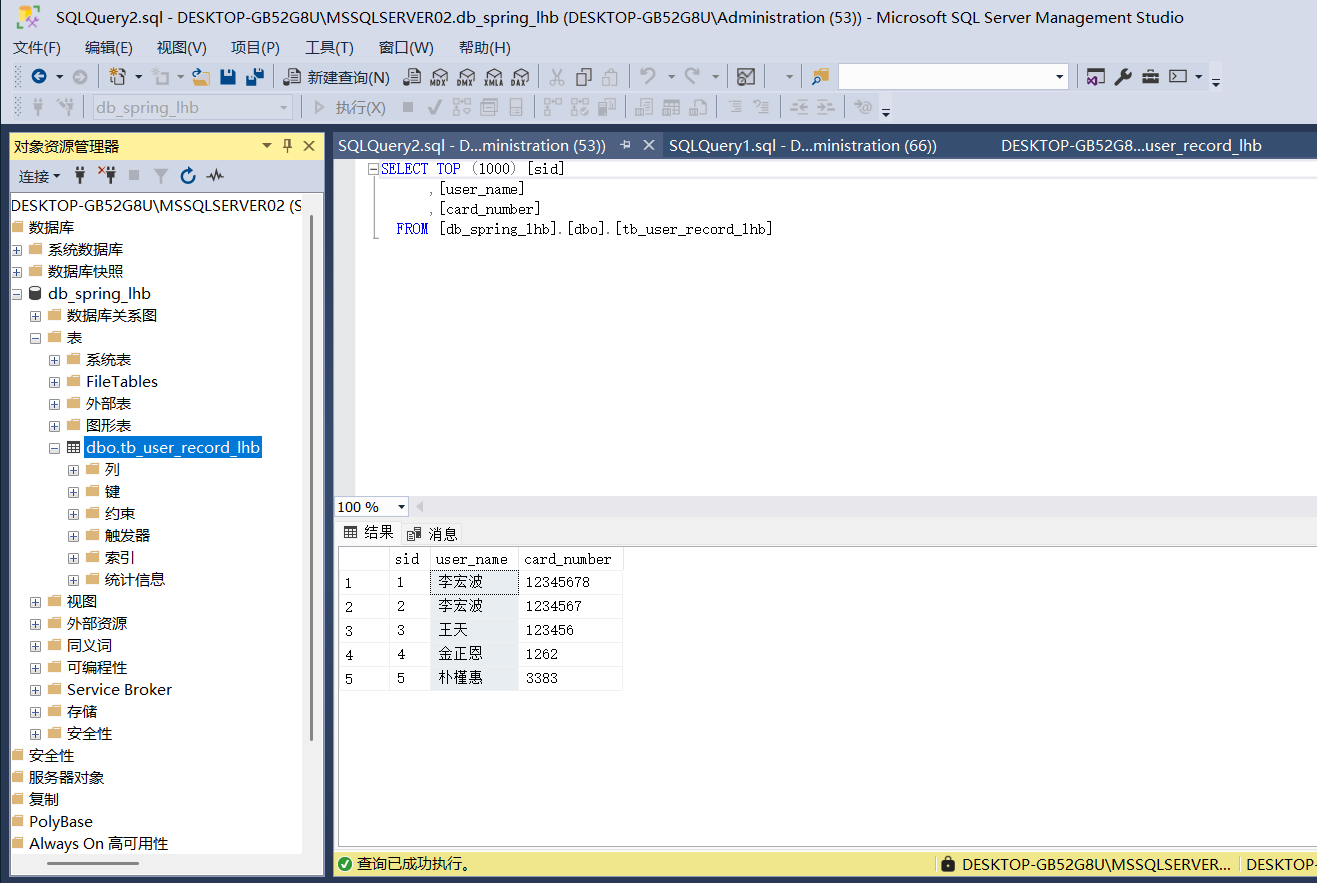Close the Object Explorer panel

[x=309, y=146]
